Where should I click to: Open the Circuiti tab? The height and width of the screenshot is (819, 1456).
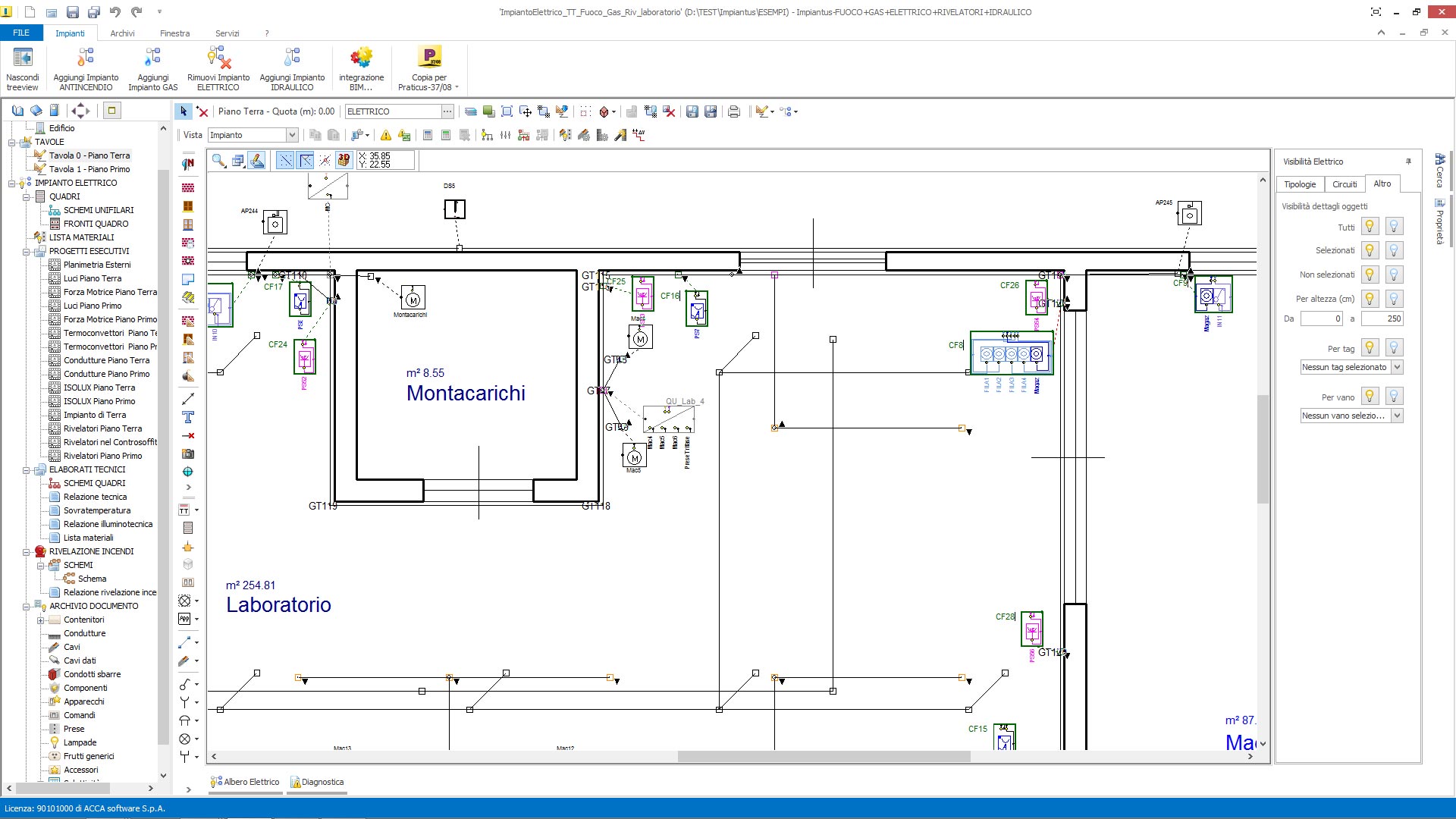[x=1345, y=184]
